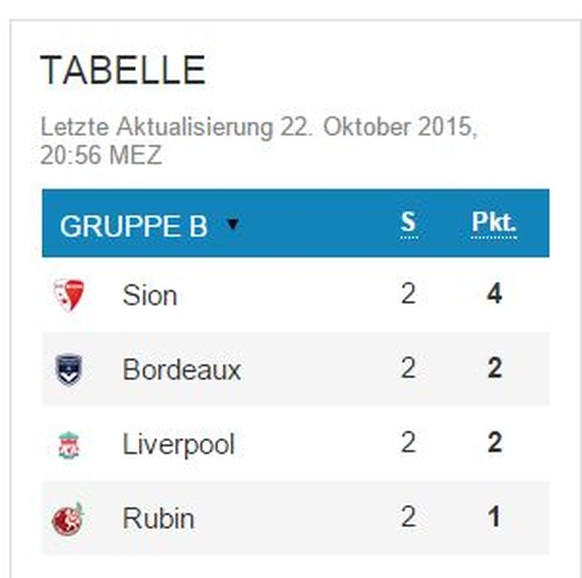
Task: Click the S column header
Action: (x=408, y=223)
